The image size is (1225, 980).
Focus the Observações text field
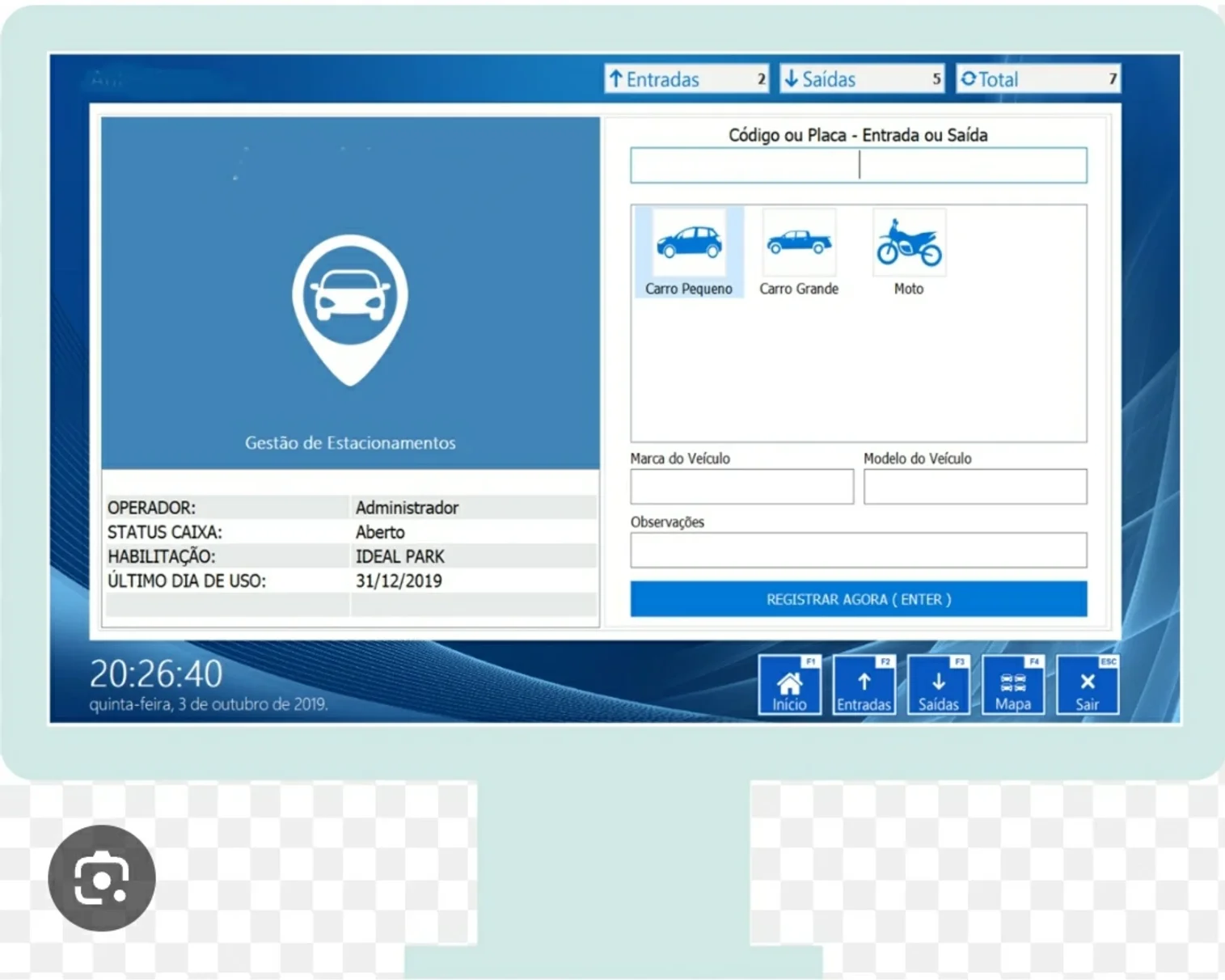(859, 550)
